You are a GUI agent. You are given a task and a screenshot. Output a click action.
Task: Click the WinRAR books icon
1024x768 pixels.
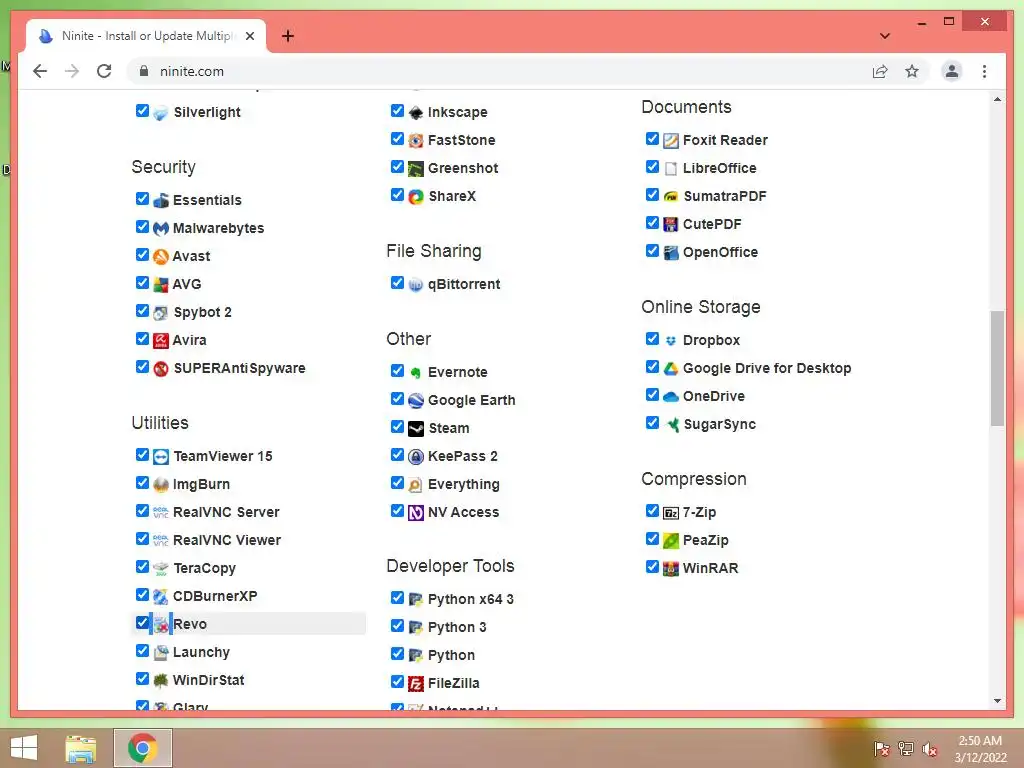coord(671,568)
